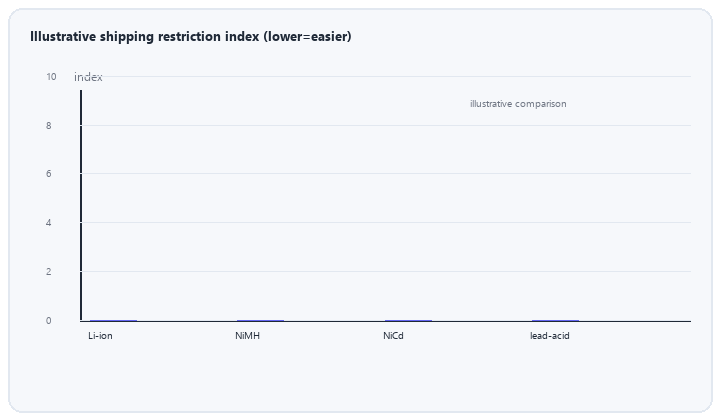Click the lead-acid bar on the baseline

(x=556, y=320)
